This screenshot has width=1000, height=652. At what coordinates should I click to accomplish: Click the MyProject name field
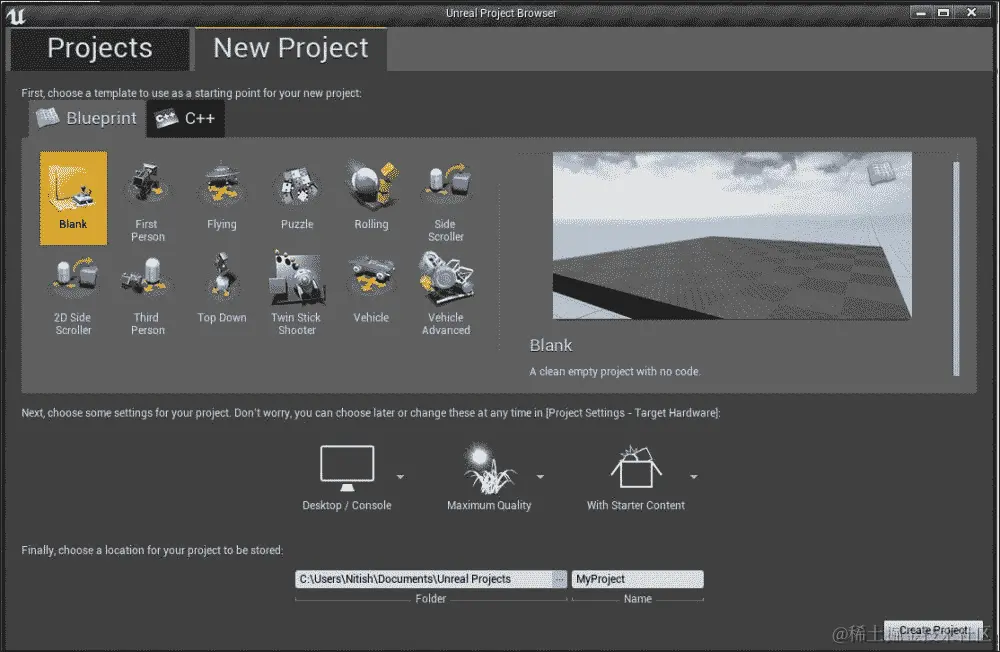pos(638,579)
